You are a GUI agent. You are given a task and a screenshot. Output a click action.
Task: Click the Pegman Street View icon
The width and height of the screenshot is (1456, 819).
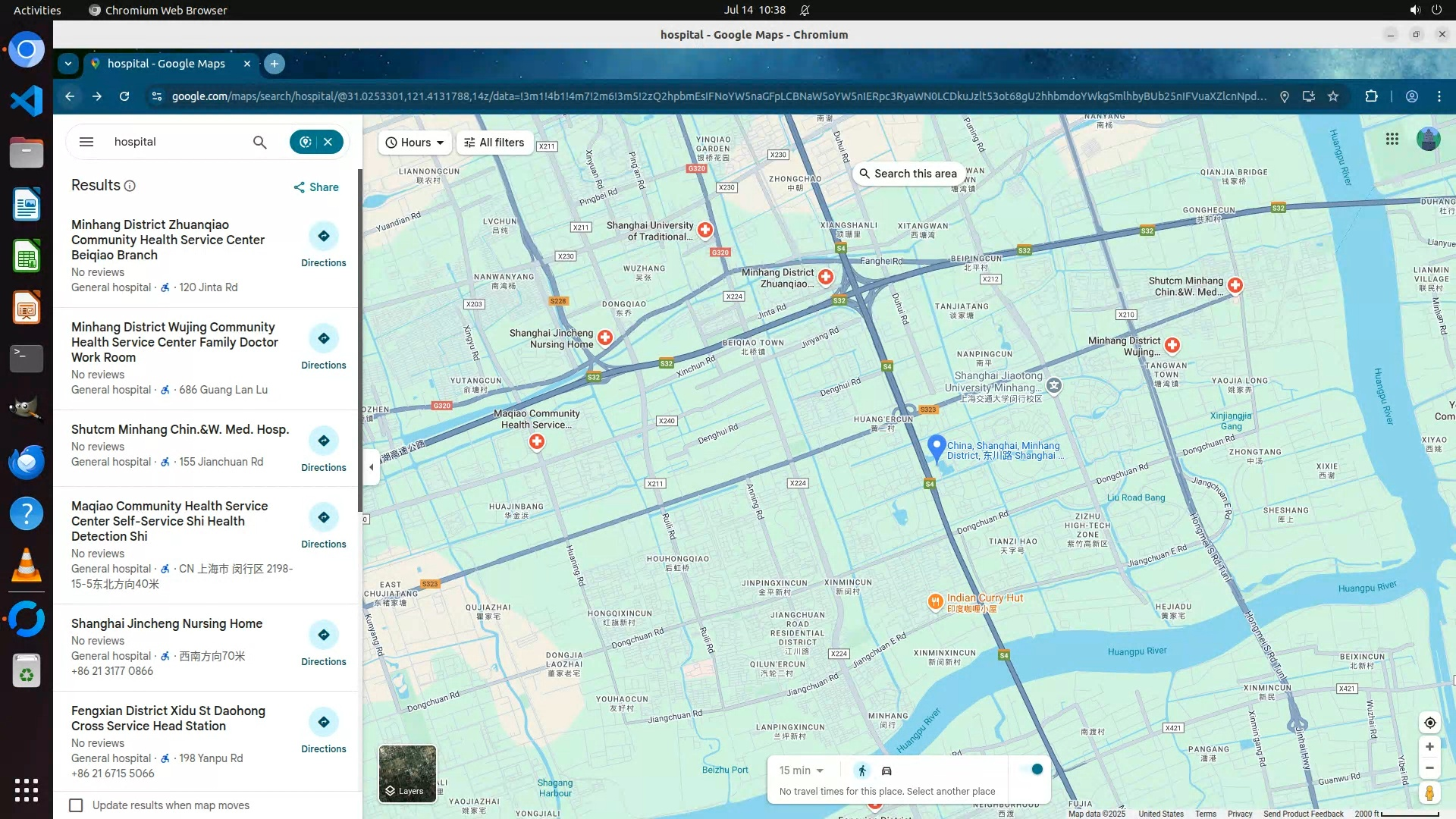(1429, 793)
